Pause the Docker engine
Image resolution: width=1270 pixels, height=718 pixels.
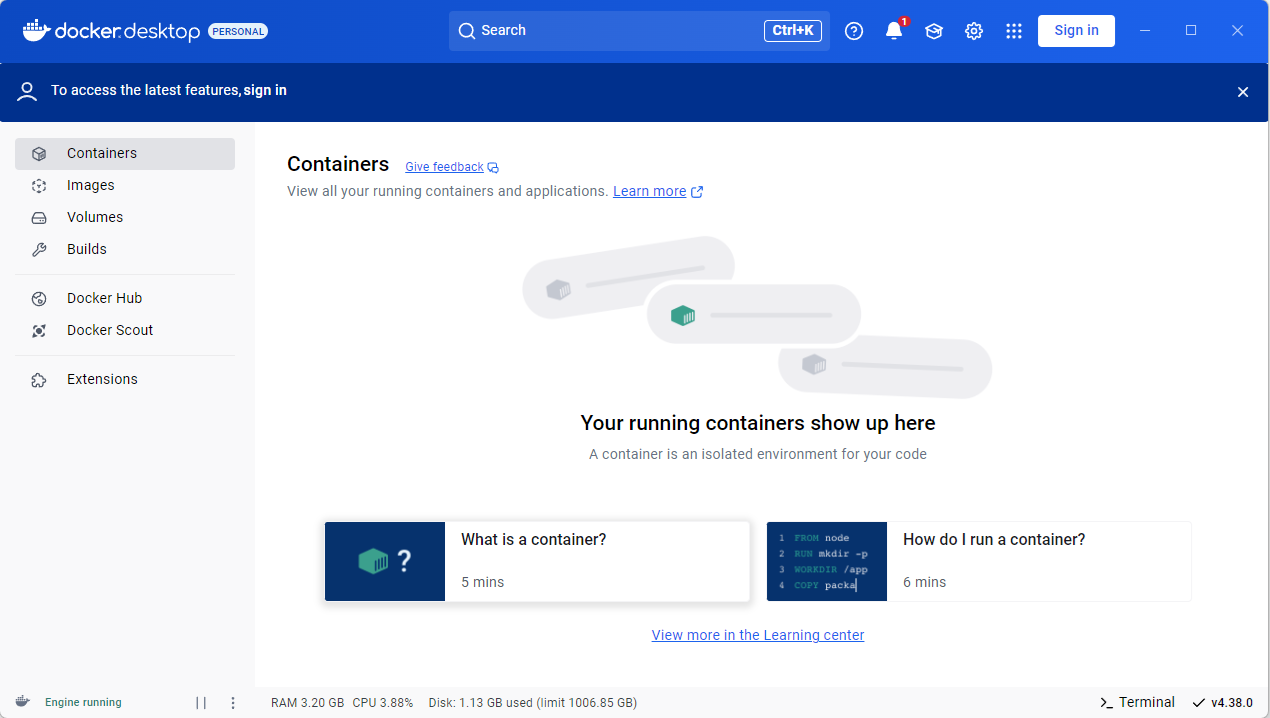tap(201, 702)
